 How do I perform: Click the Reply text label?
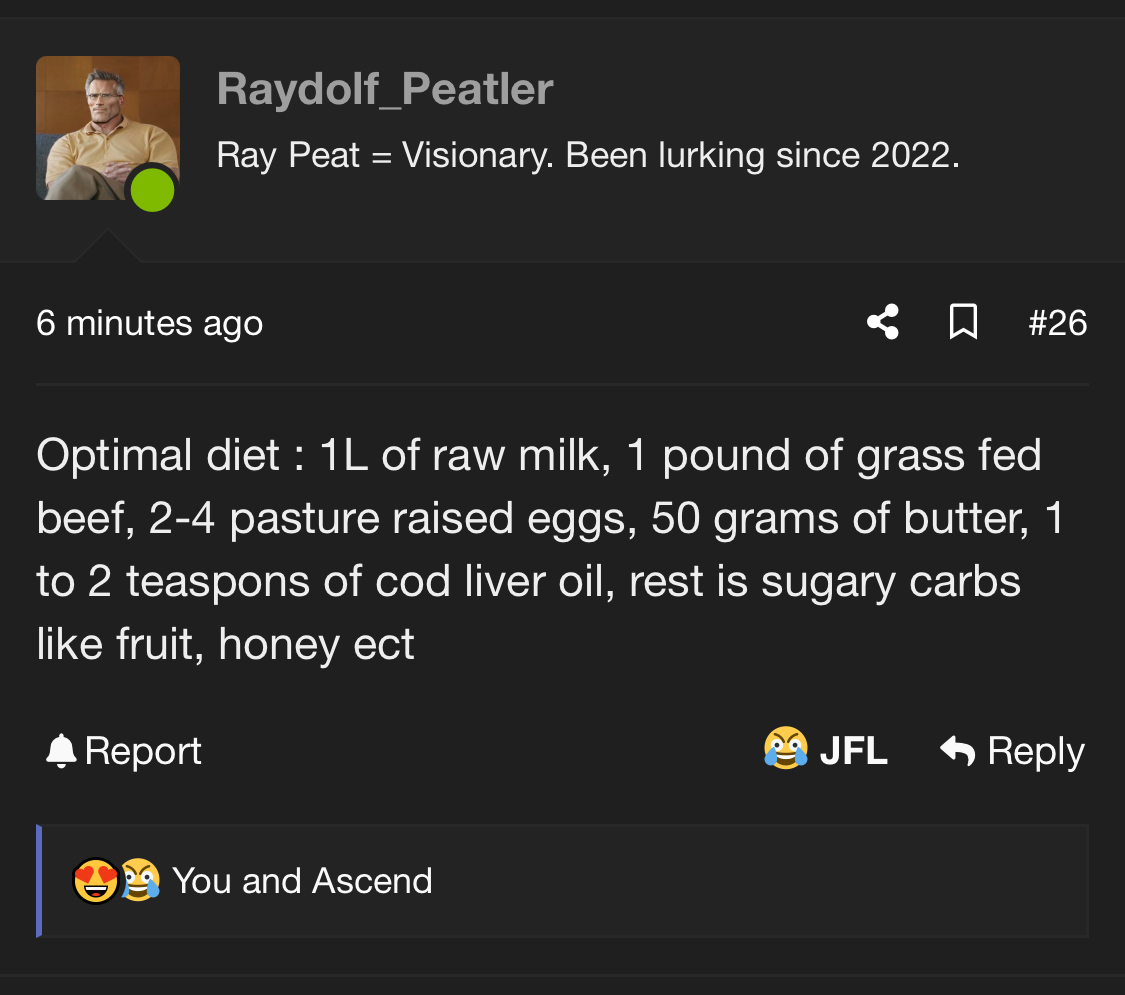1036,751
